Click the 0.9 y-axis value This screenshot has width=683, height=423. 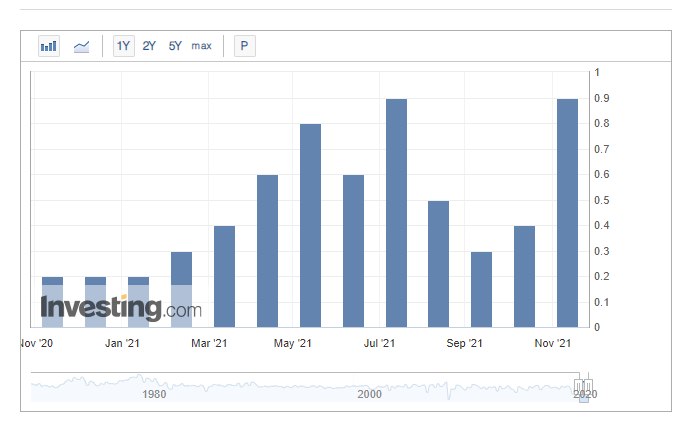(602, 98)
